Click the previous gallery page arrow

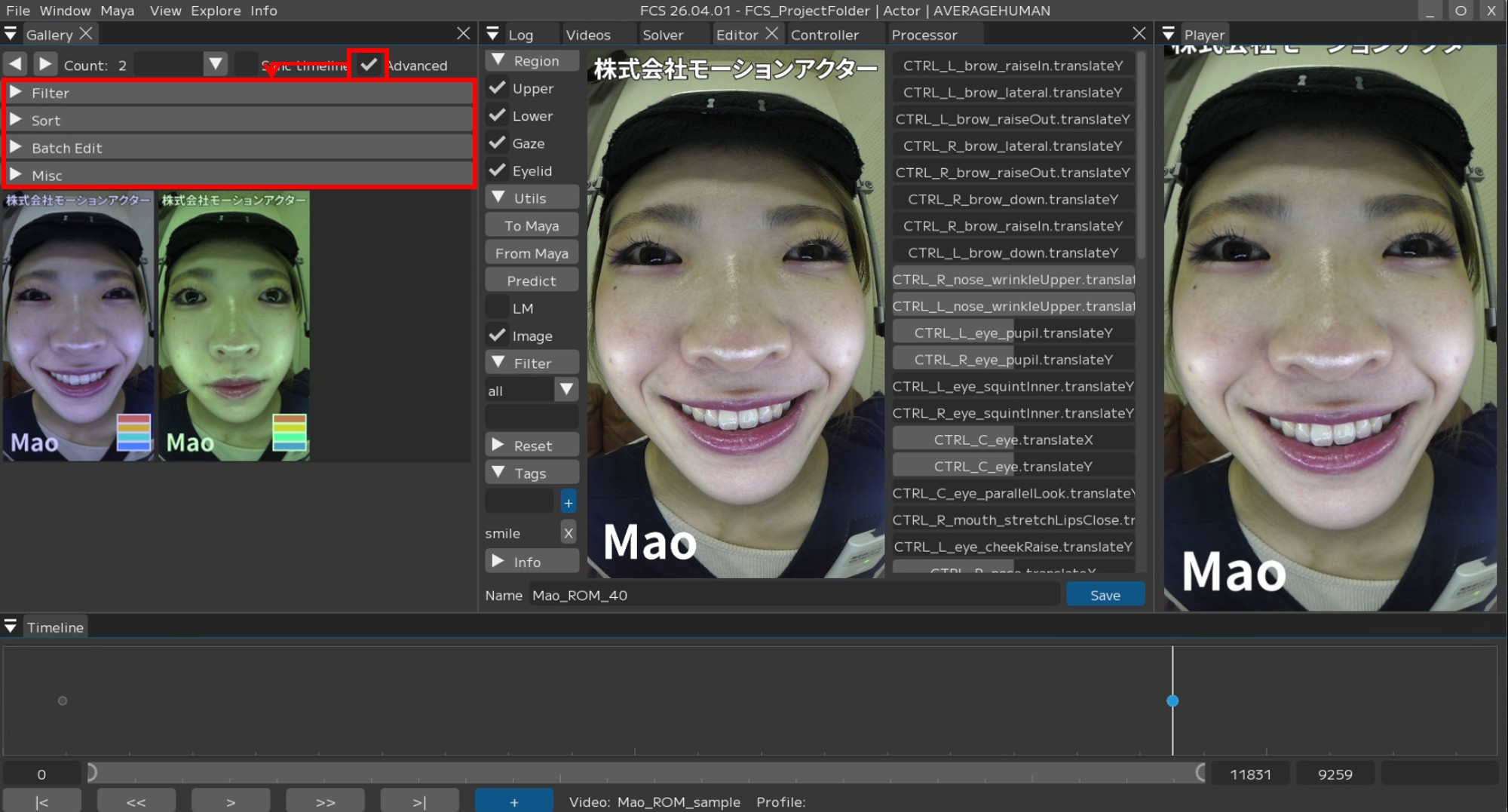[x=15, y=65]
